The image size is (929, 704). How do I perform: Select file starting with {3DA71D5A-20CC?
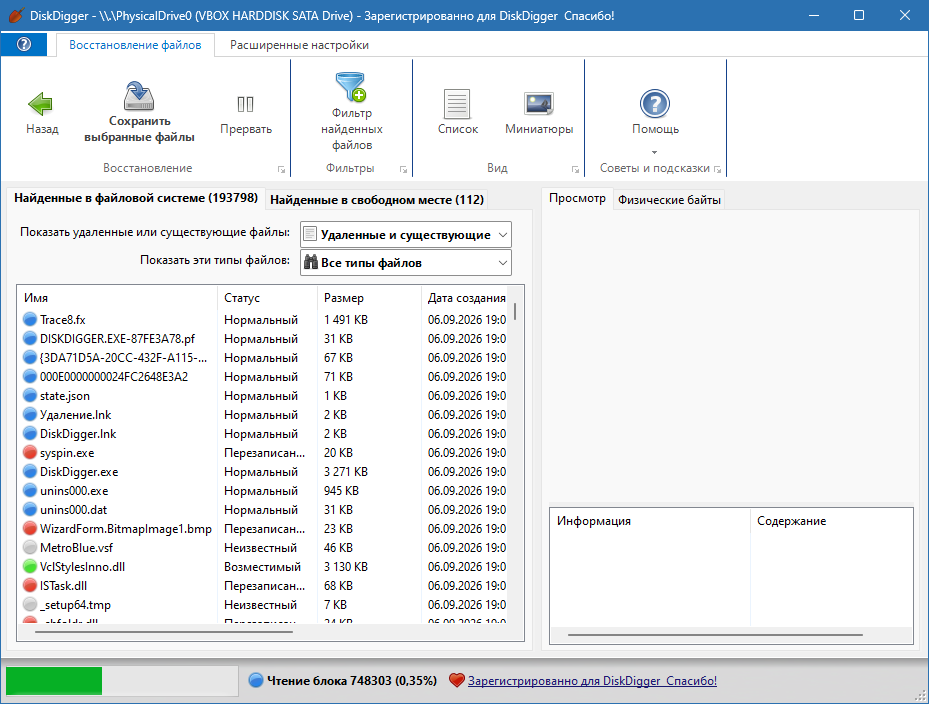click(123, 358)
